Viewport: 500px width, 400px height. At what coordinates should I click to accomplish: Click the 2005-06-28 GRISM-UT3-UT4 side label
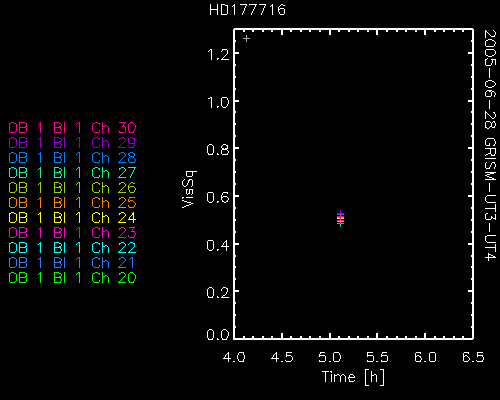click(490, 145)
